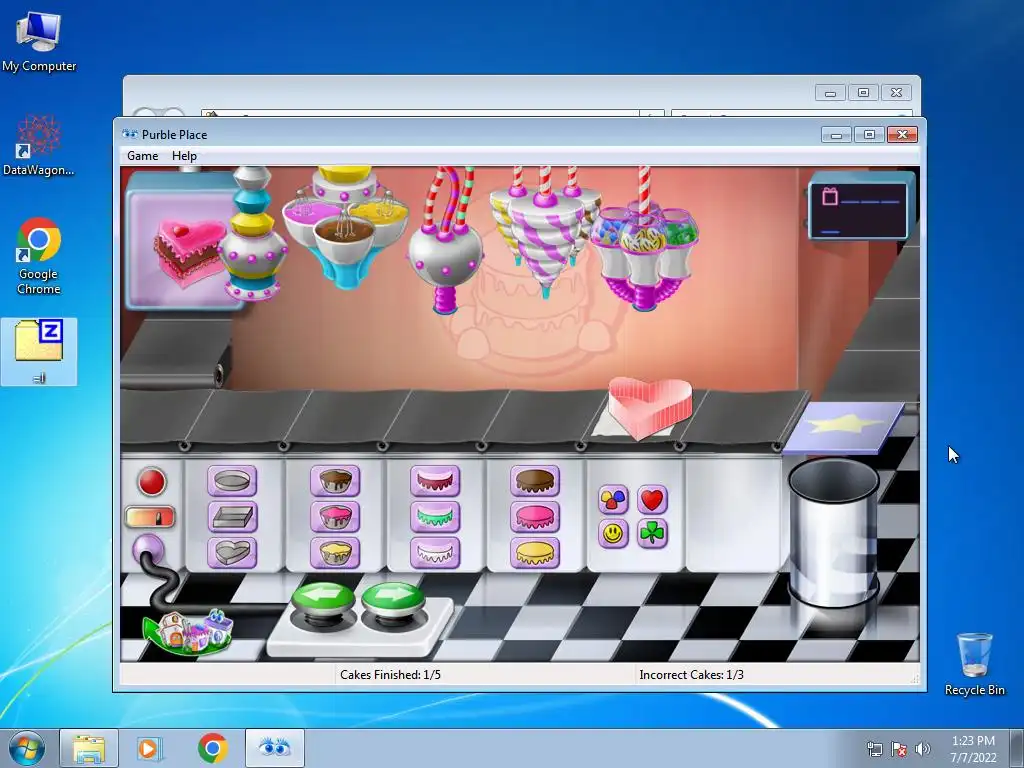Open DataWagon desktop shortcut
This screenshot has width=1024, height=768.
pyautogui.click(x=39, y=145)
